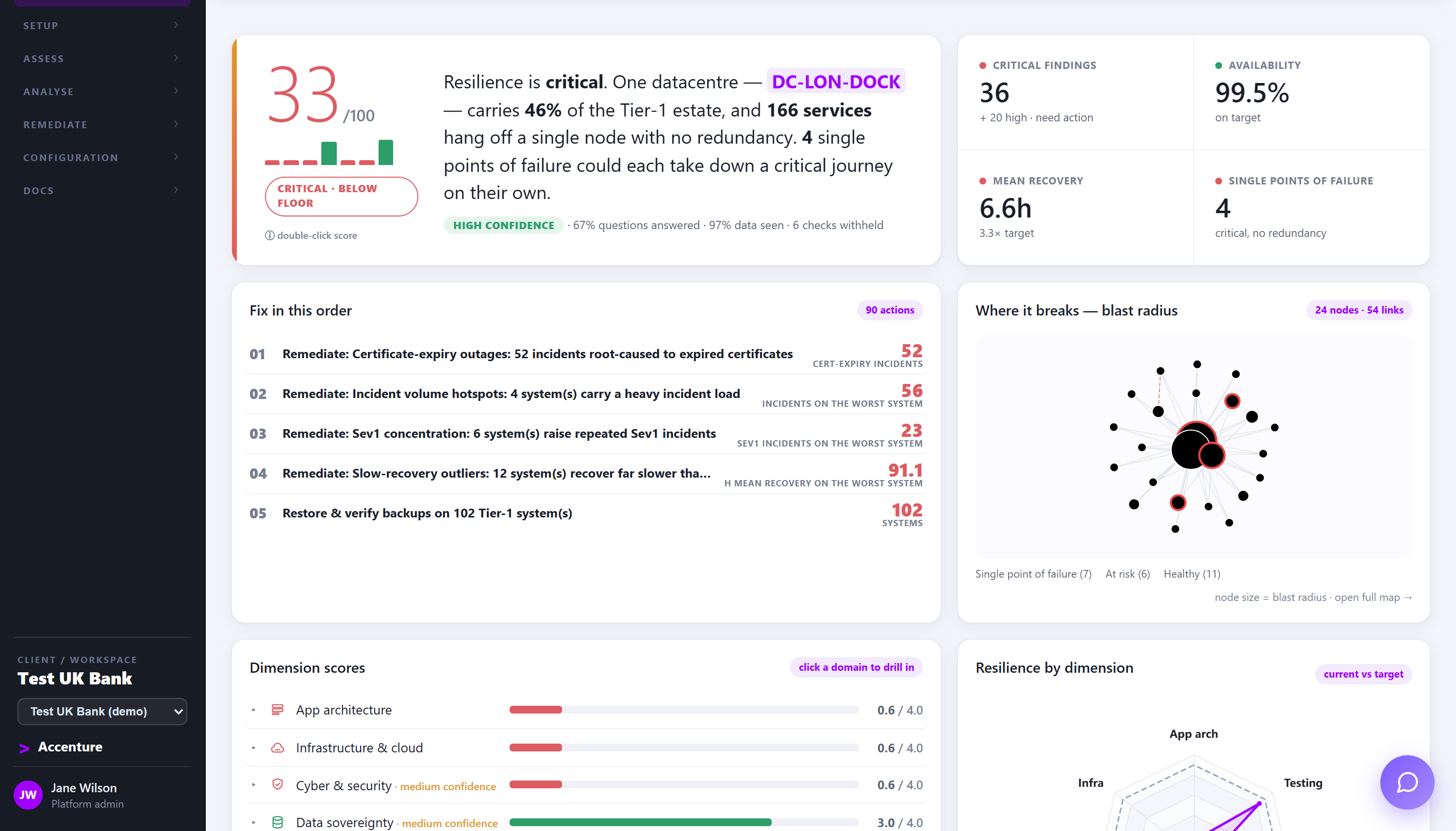Click the 'Single point of failure (7)' legend
Screen dimensions: 1456x831
pos(1033,574)
